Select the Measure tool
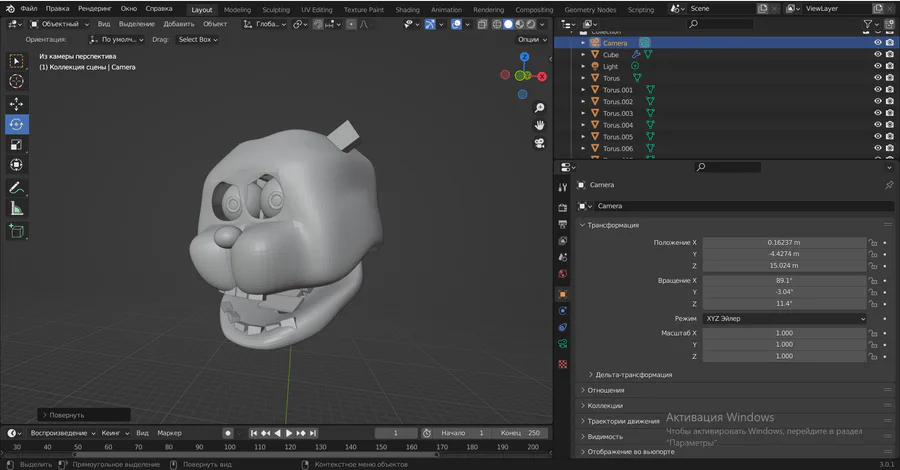Image resolution: width=900 pixels, height=470 pixels. click(x=17, y=208)
